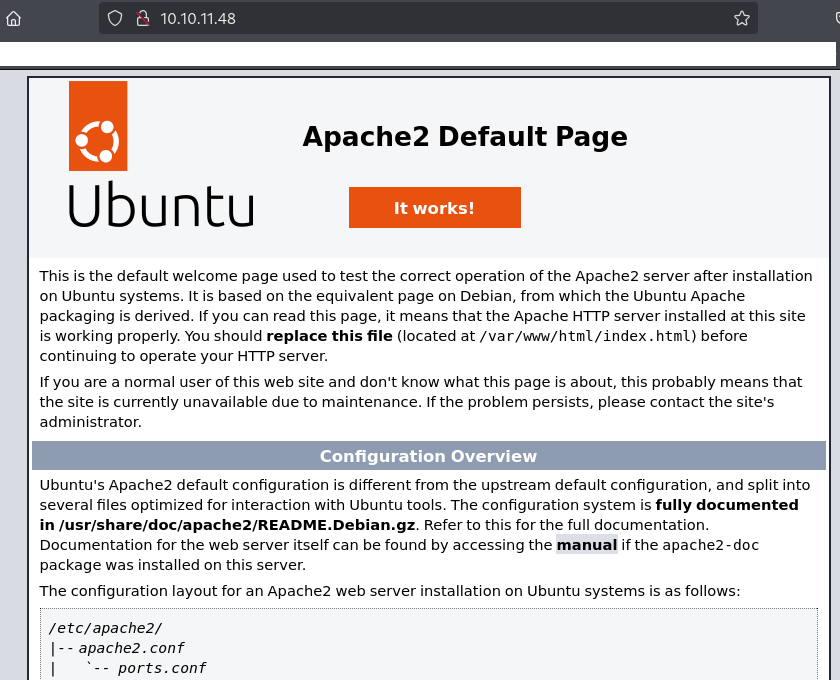Click the browser Home icon
840x680 pixels.
[13, 18]
